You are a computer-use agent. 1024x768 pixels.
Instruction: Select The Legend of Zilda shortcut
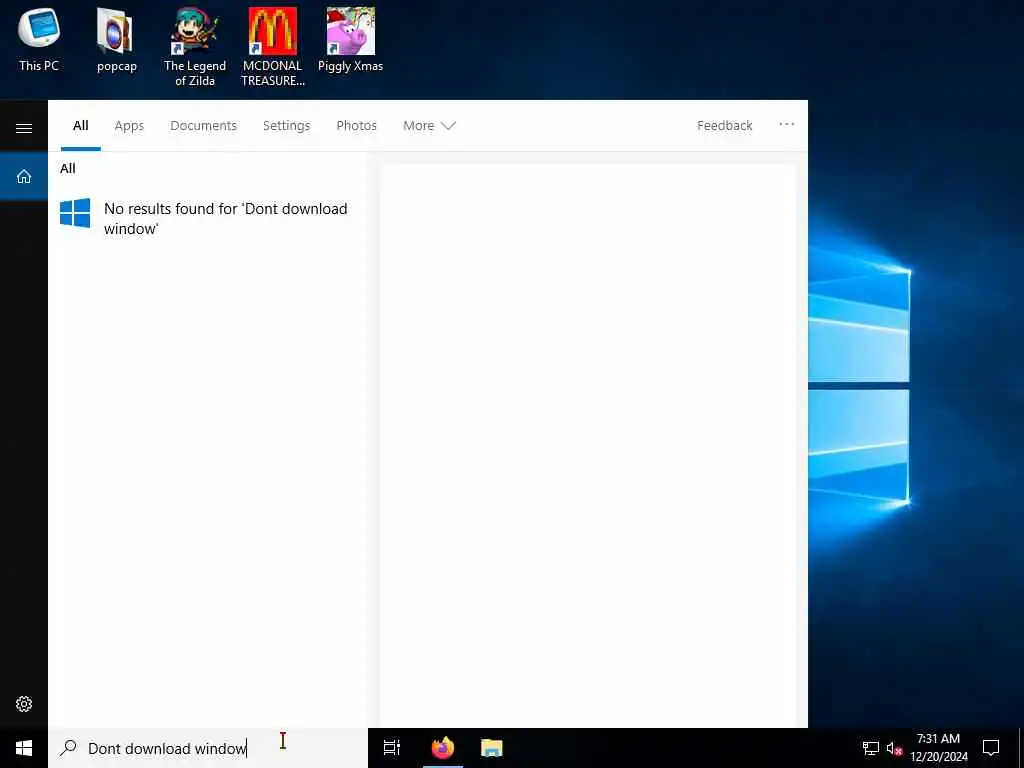click(x=195, y=46)
